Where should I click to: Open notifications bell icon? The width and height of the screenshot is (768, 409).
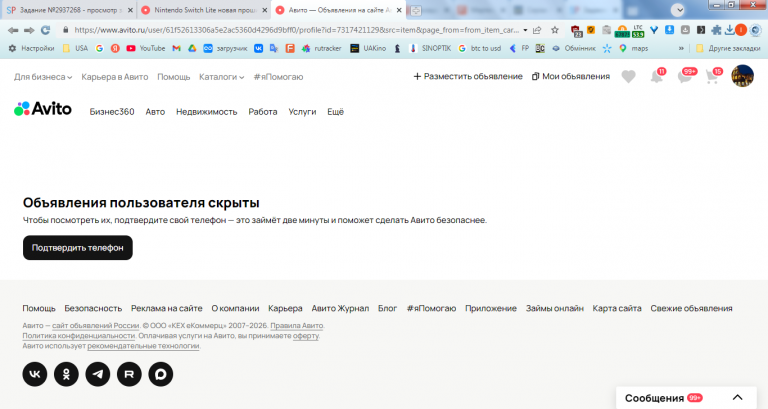point(656,76)
